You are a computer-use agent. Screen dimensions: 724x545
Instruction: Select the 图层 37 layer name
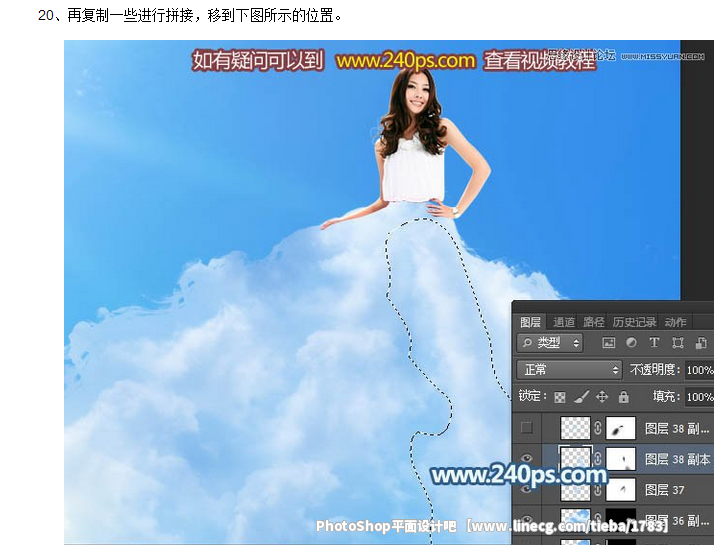pos(664,490)
